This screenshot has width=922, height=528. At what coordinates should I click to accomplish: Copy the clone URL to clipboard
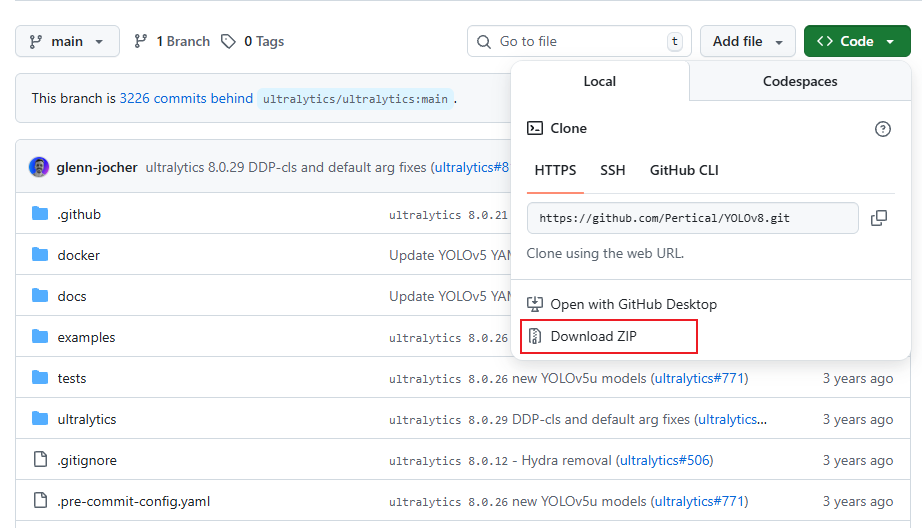[879, 218]
